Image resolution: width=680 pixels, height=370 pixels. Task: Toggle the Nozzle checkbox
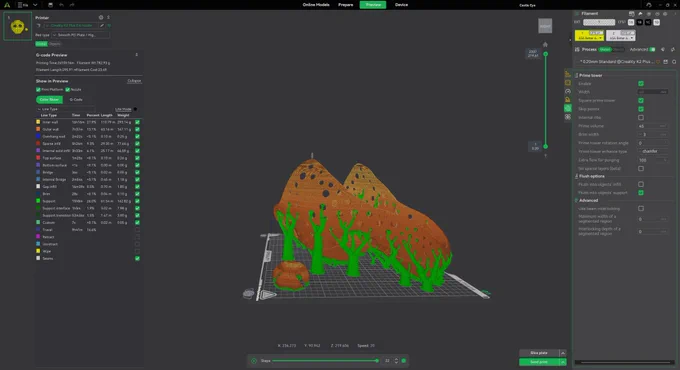(x=68, y=89)
